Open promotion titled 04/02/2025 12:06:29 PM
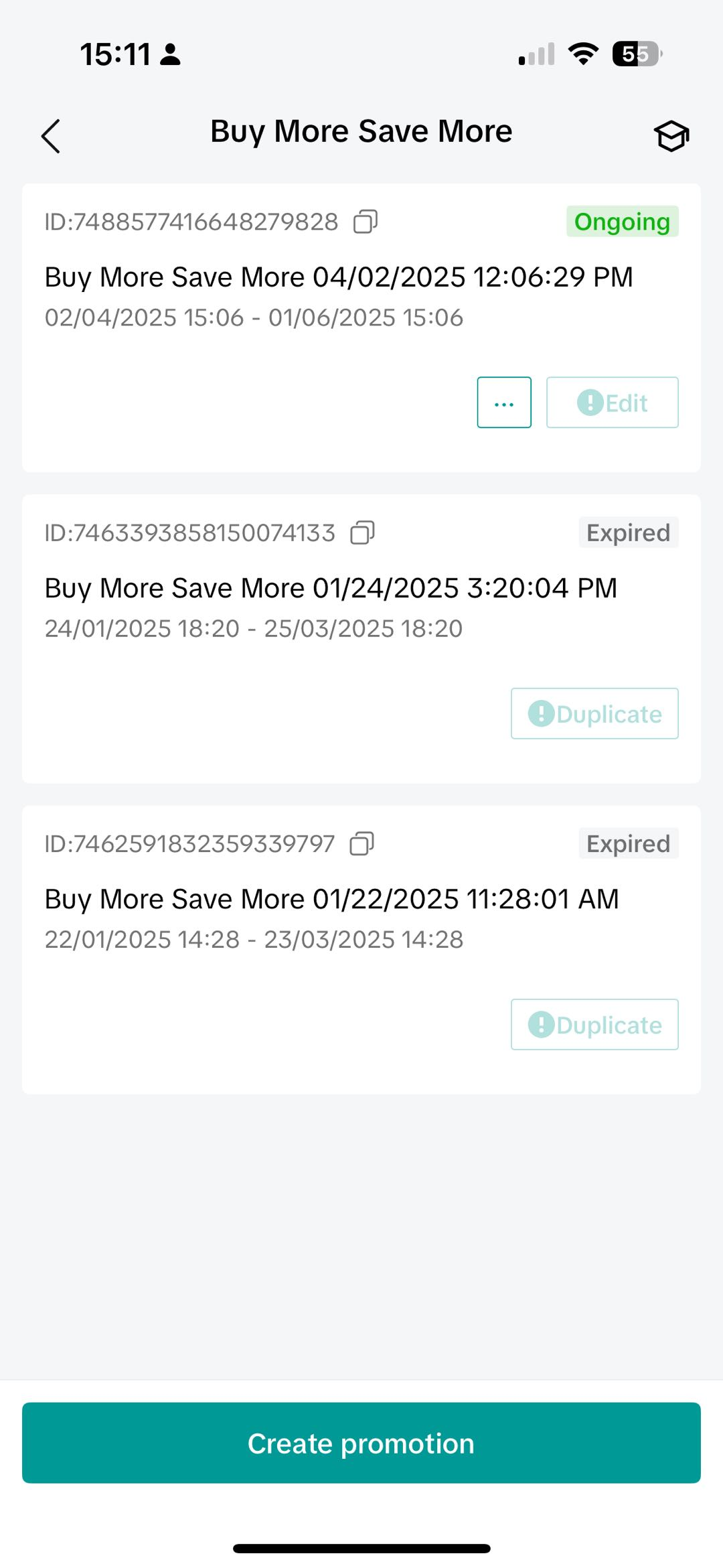This screenshot has width=723, height=1568. click(339, 277)
